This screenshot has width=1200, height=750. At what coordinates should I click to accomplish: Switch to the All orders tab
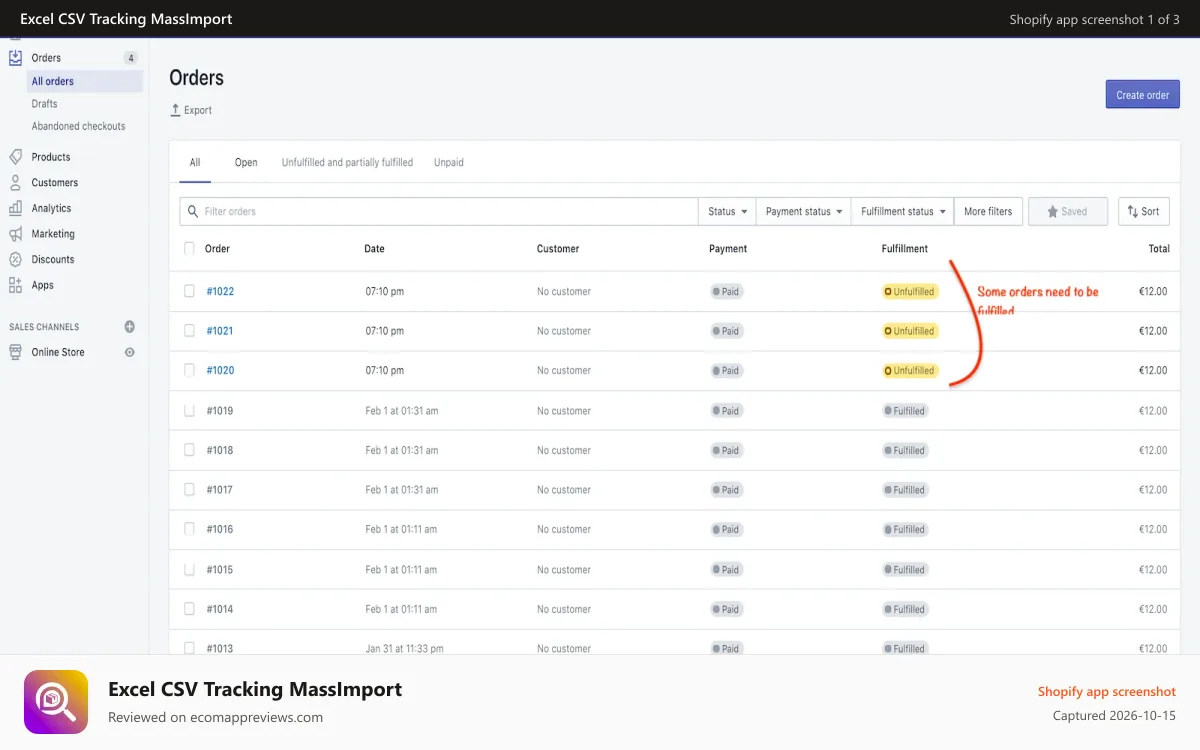tap(195, 163)
